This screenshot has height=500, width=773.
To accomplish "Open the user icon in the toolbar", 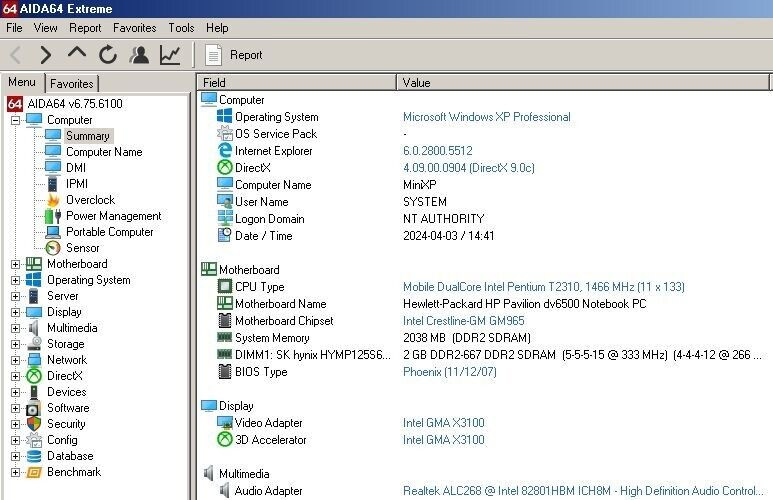I will (139, 55).
